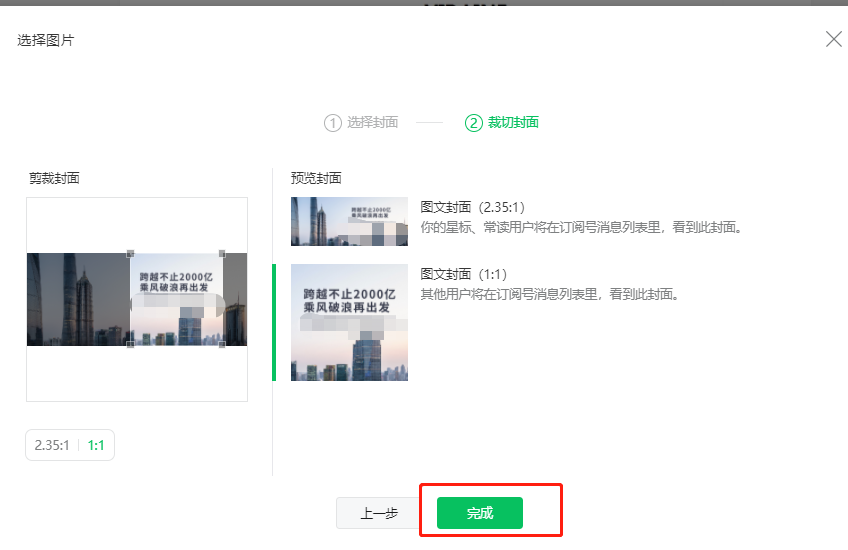
Task: Click the 图文封面 (1:1) label
Action: pyautogui.click(x=463, y=274)
